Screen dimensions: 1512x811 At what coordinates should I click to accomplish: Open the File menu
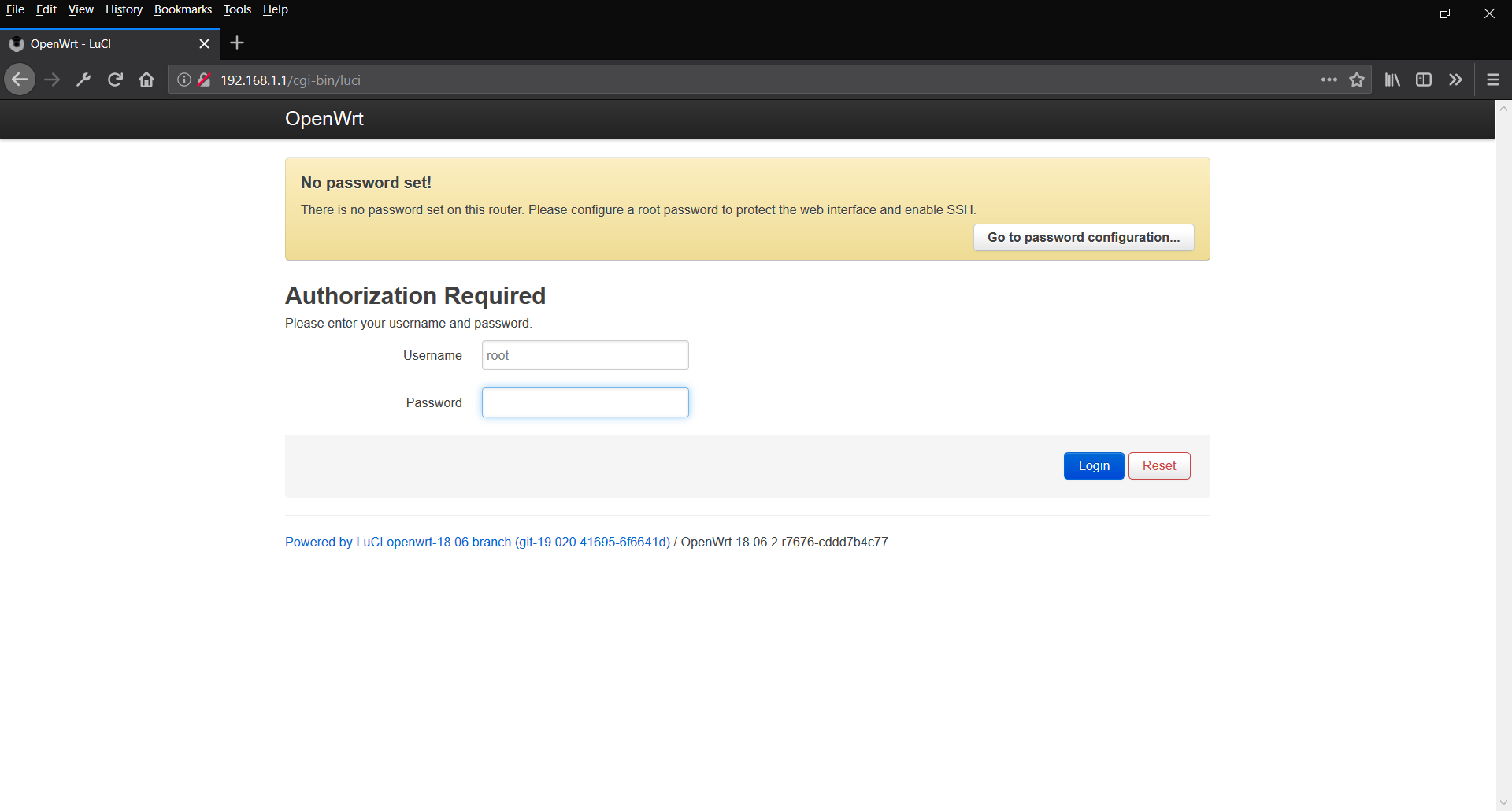(x=15, y=9)
